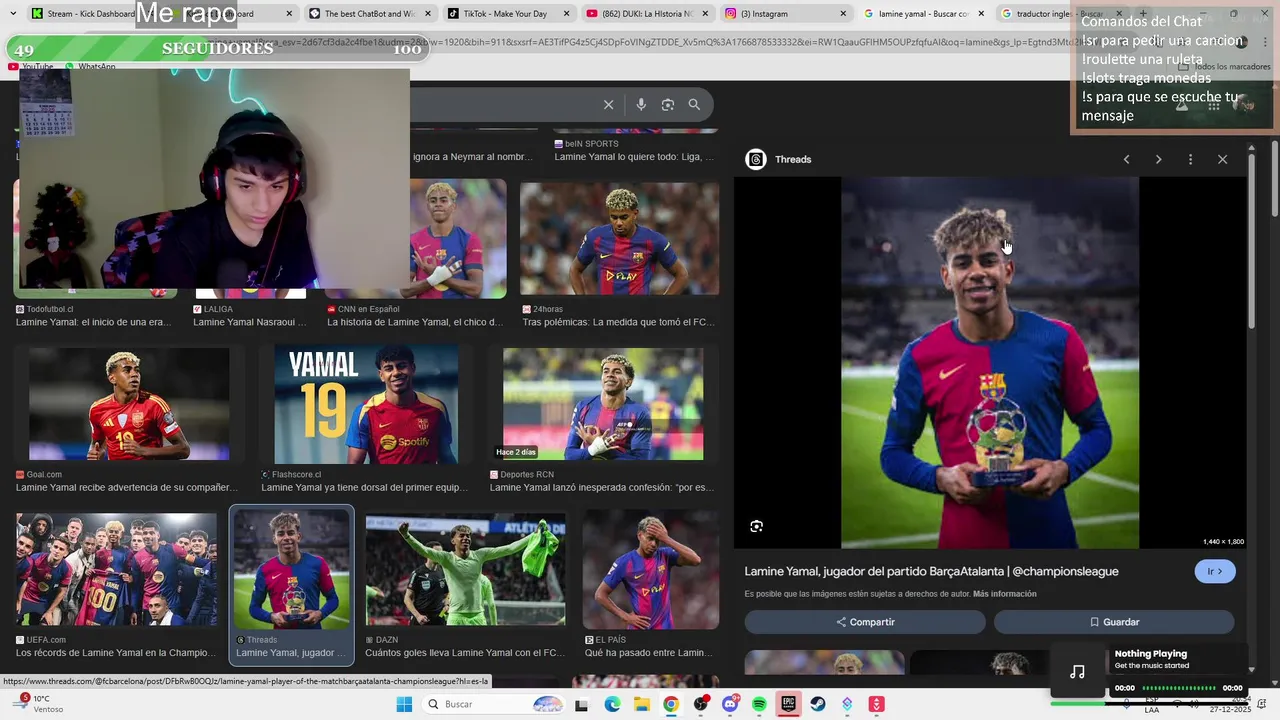Launch Microsoft Edge from the taskbar
The image size is (1280, 720).
(x=612, y=705)
